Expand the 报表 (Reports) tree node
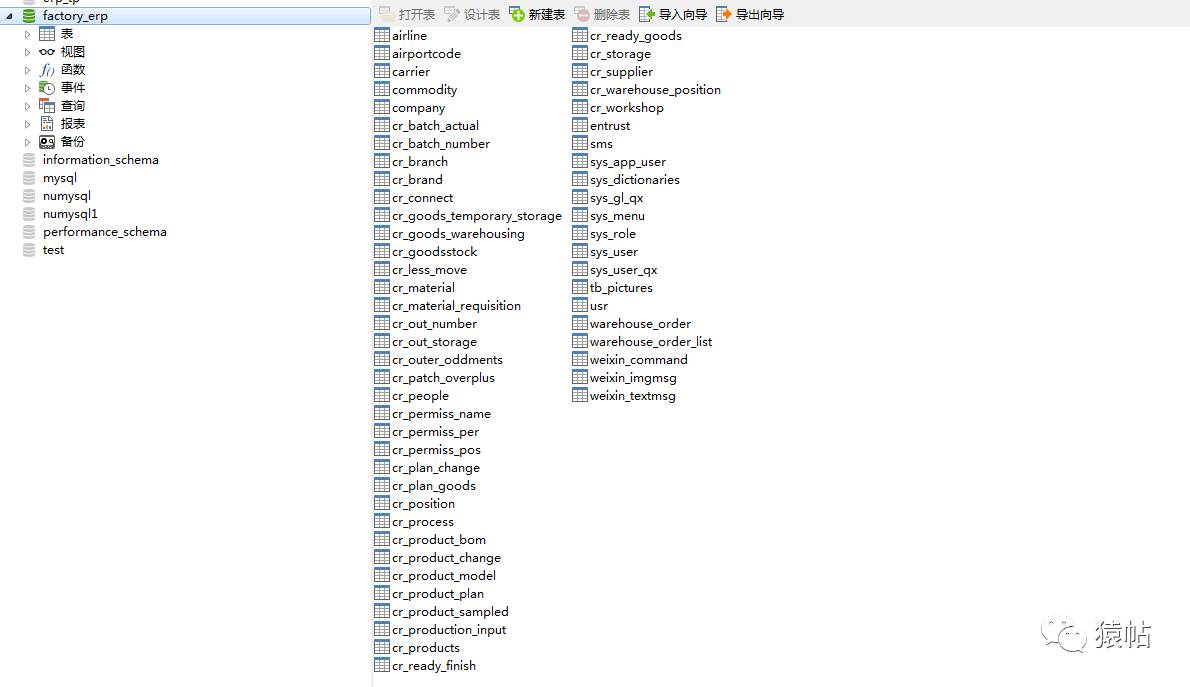This screenshot has height=687, width=1190. (x=27, y=124)
